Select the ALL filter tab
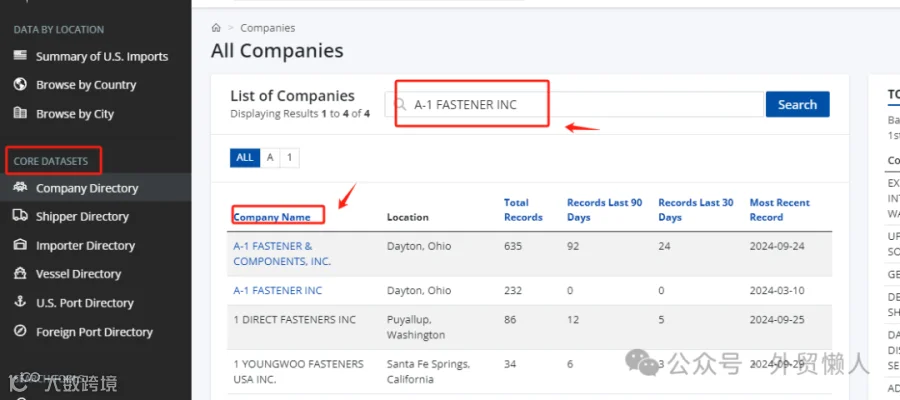The height and width of the screenshot is (400, 900). click(245, 158)
